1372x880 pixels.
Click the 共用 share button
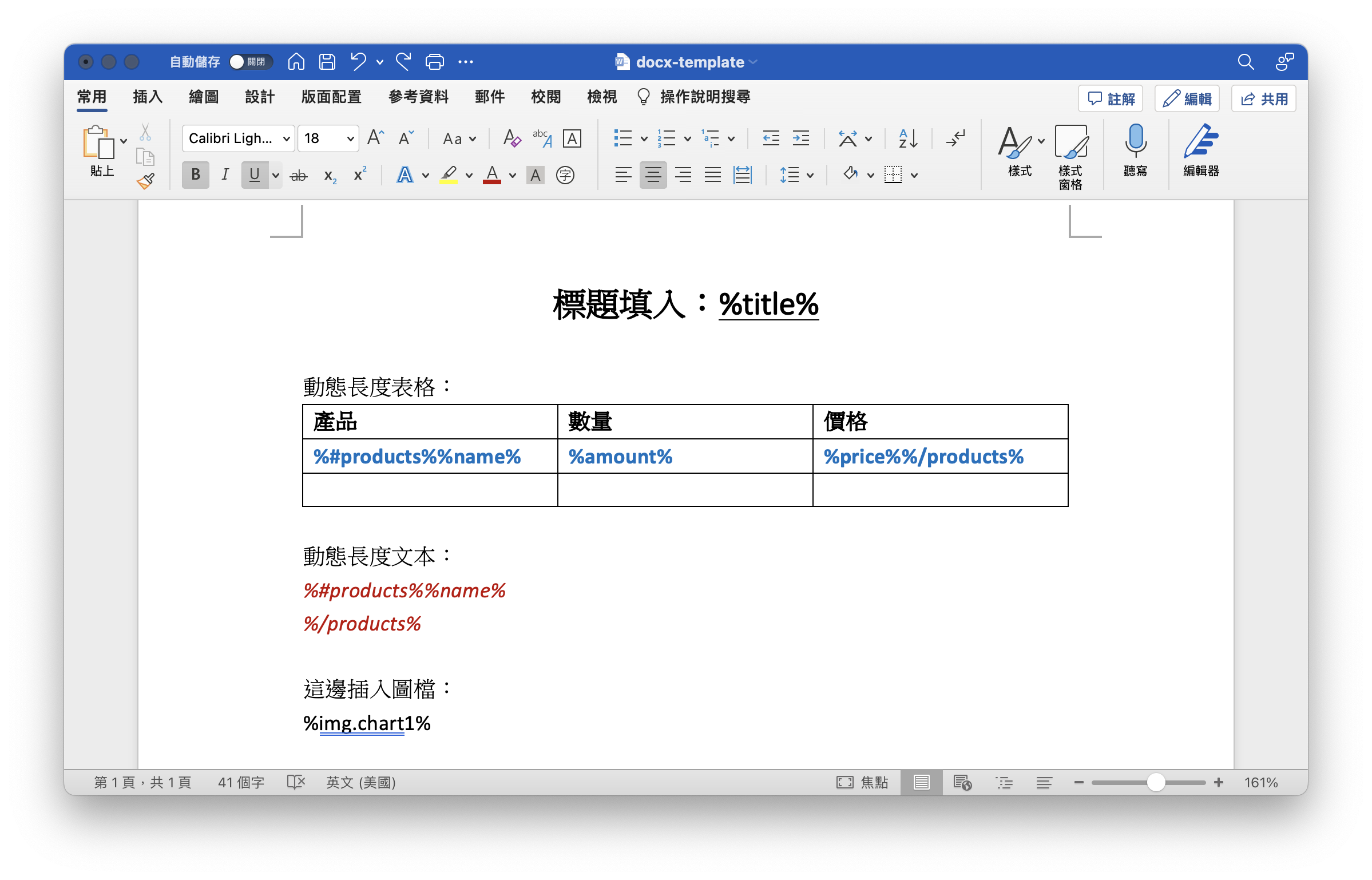click(1263, 99)
